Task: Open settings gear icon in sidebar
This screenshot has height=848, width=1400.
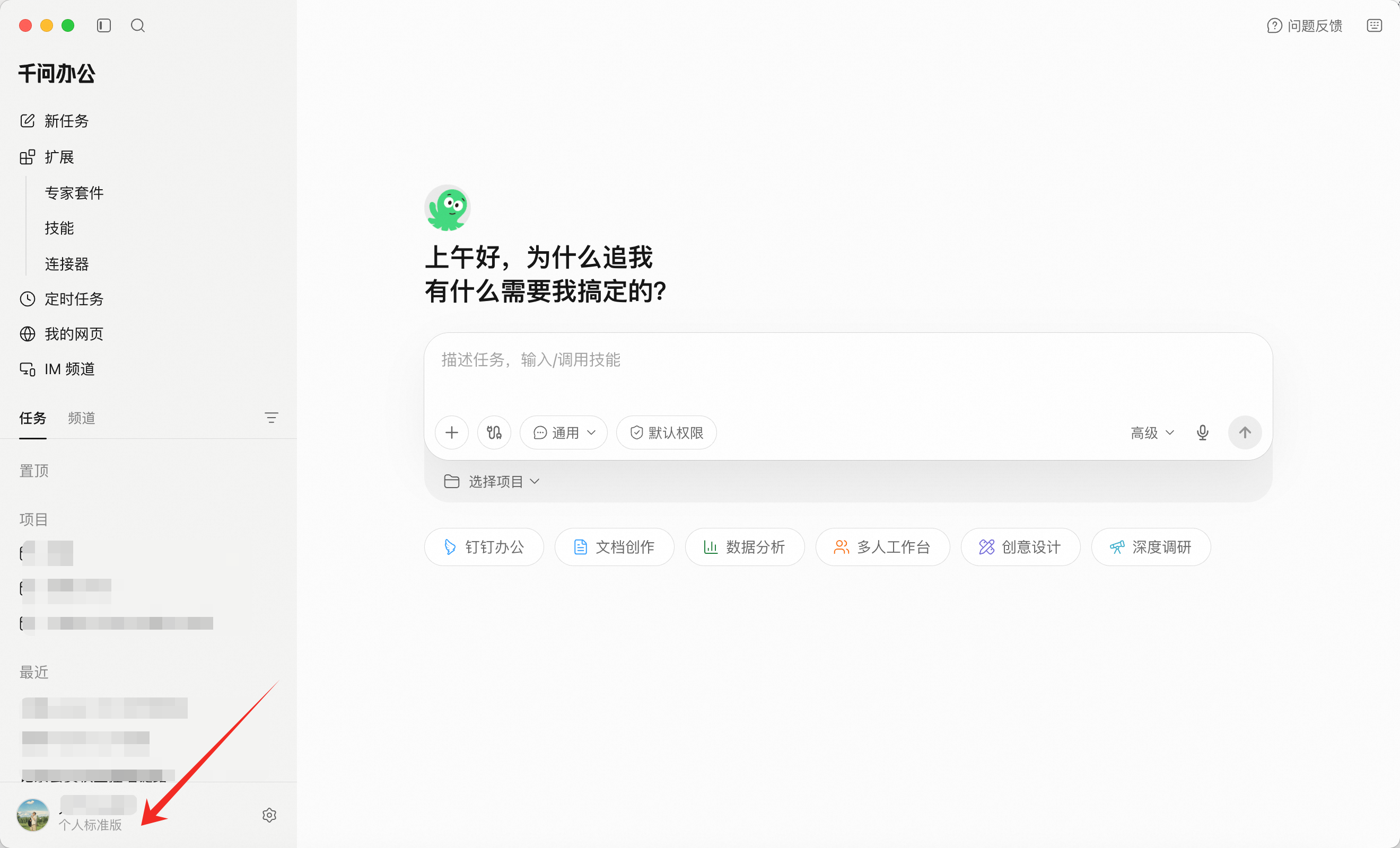Action: pyautogui.click(x=269, y=815)
